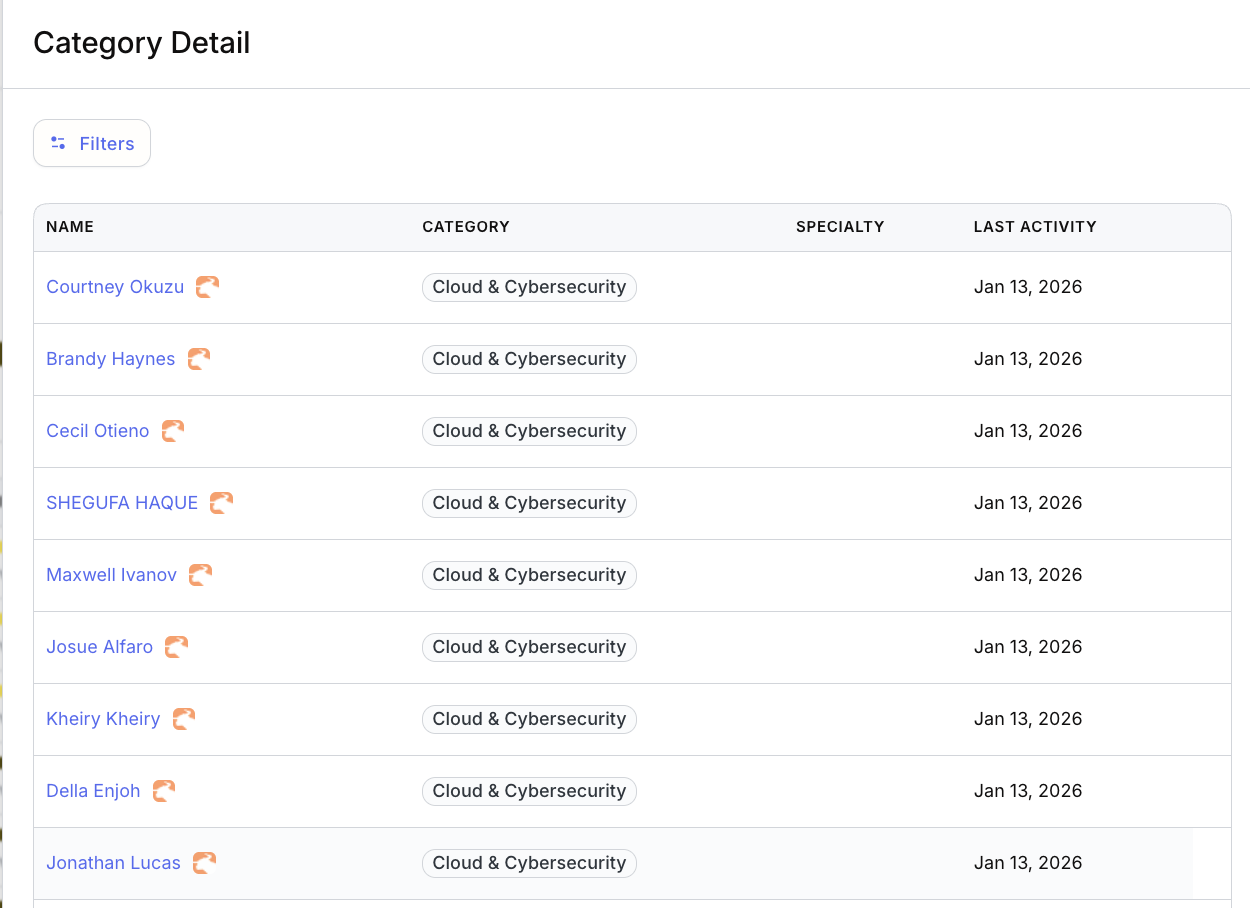Click the orange icon next to SHEGUFA HAQUE
The width and height of the screenshot is (1250, 908).
tap(221, 503)
